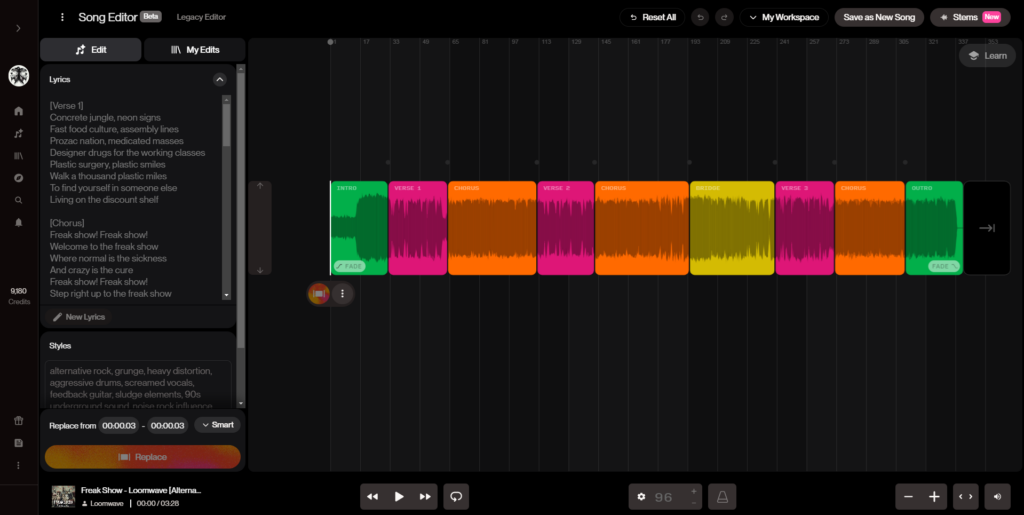
Task: Click the Reset All button
Action: [652, 17]
